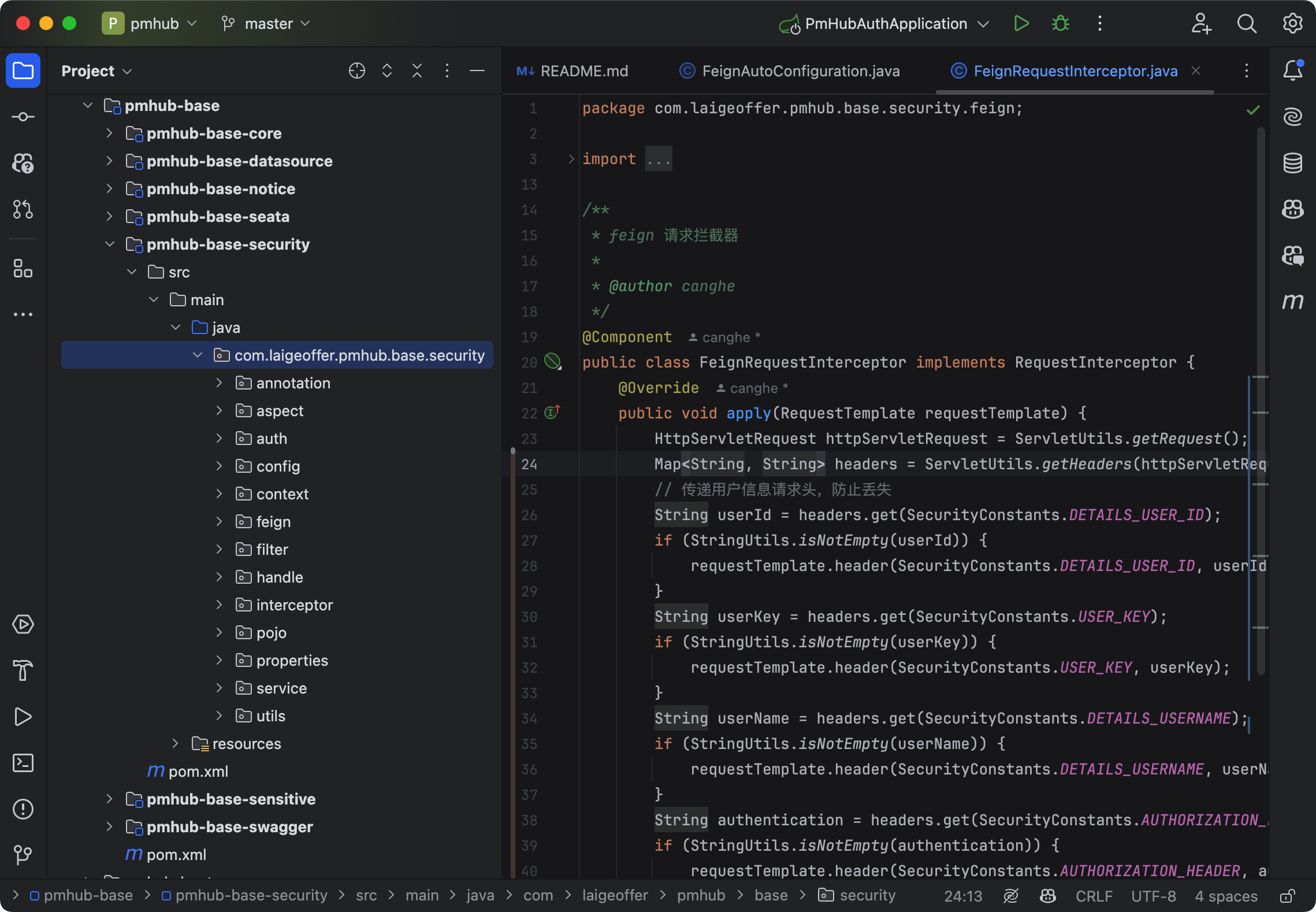Expand the pmhub-base-core module
Viewport: 1316px width, 912px height.
pyautogui.click(x=109, y=134)
